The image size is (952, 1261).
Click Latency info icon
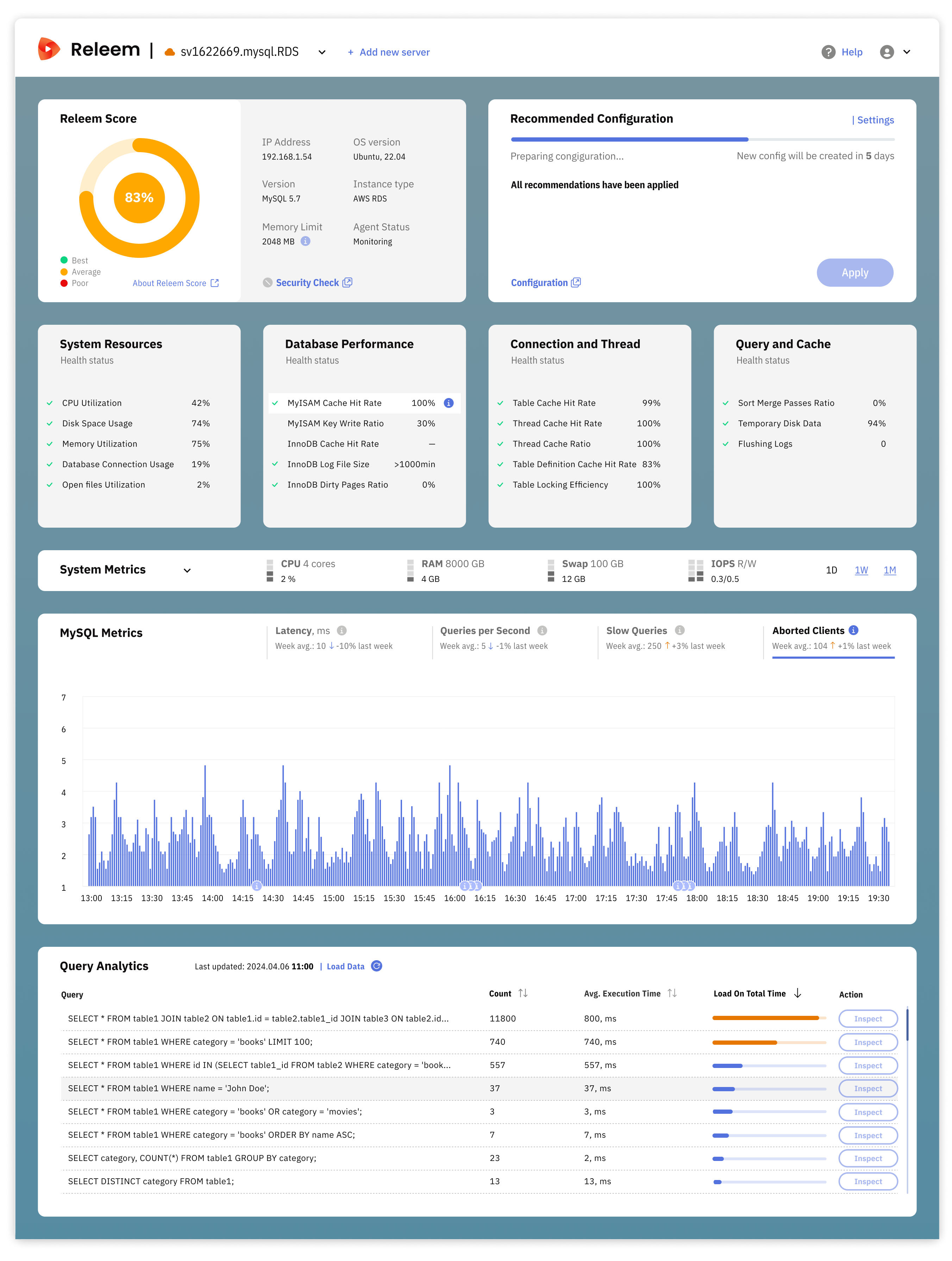(342, 630)
